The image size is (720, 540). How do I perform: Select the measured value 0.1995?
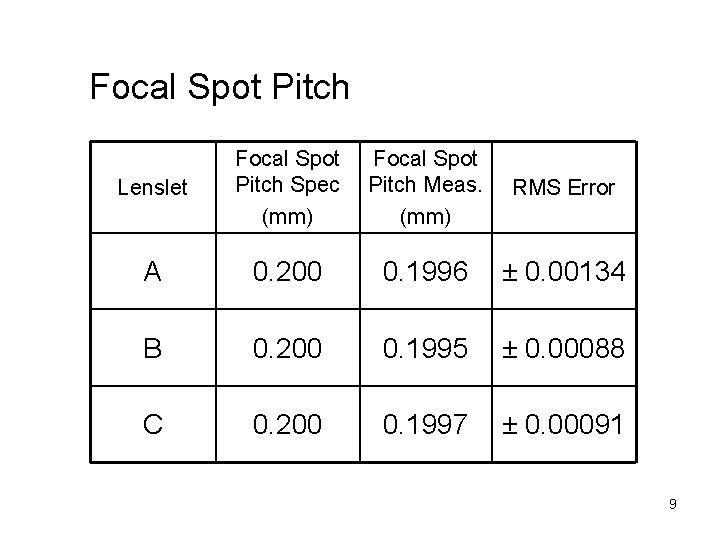425,347
